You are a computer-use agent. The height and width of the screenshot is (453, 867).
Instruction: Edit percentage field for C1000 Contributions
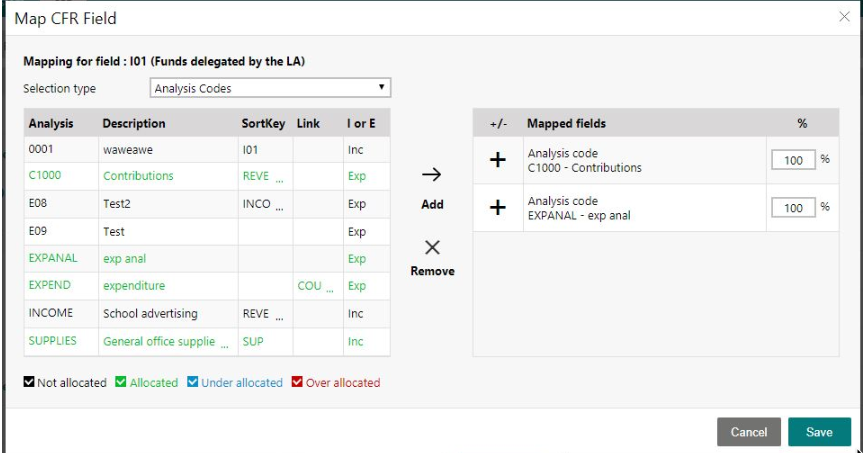[793, 160]
